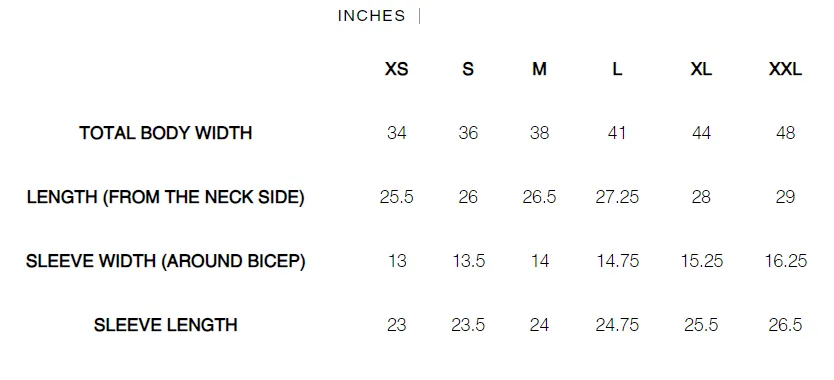The width and height of the screenshot is (834, 380).
Task: Select the LENGTH (FROM THE NECK SIDE) label
Action: pyautogui.click(x=165, y=197)
